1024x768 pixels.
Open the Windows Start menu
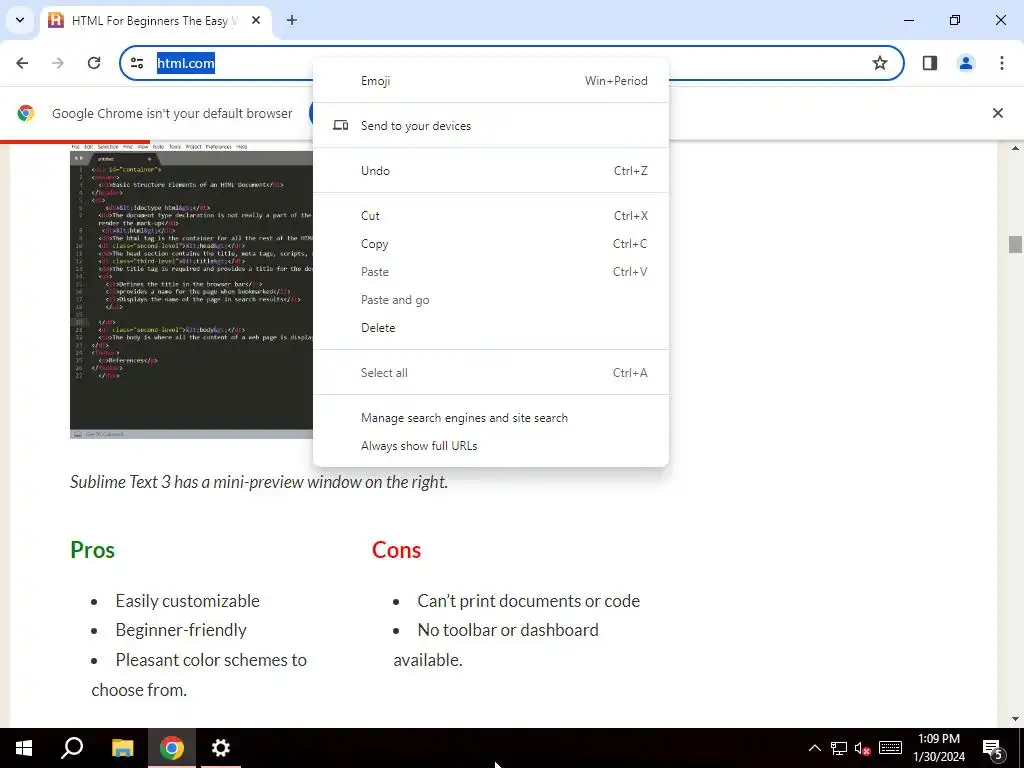click(x=24, y=748)
